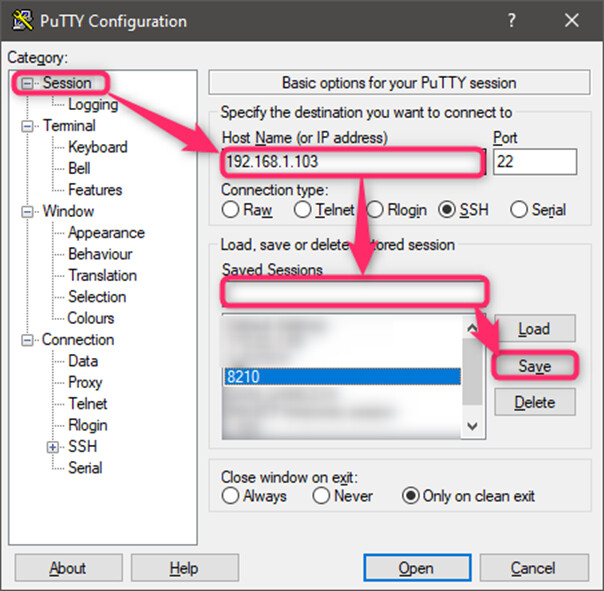
Task: Open the Window category
Action: click(68, 211)
